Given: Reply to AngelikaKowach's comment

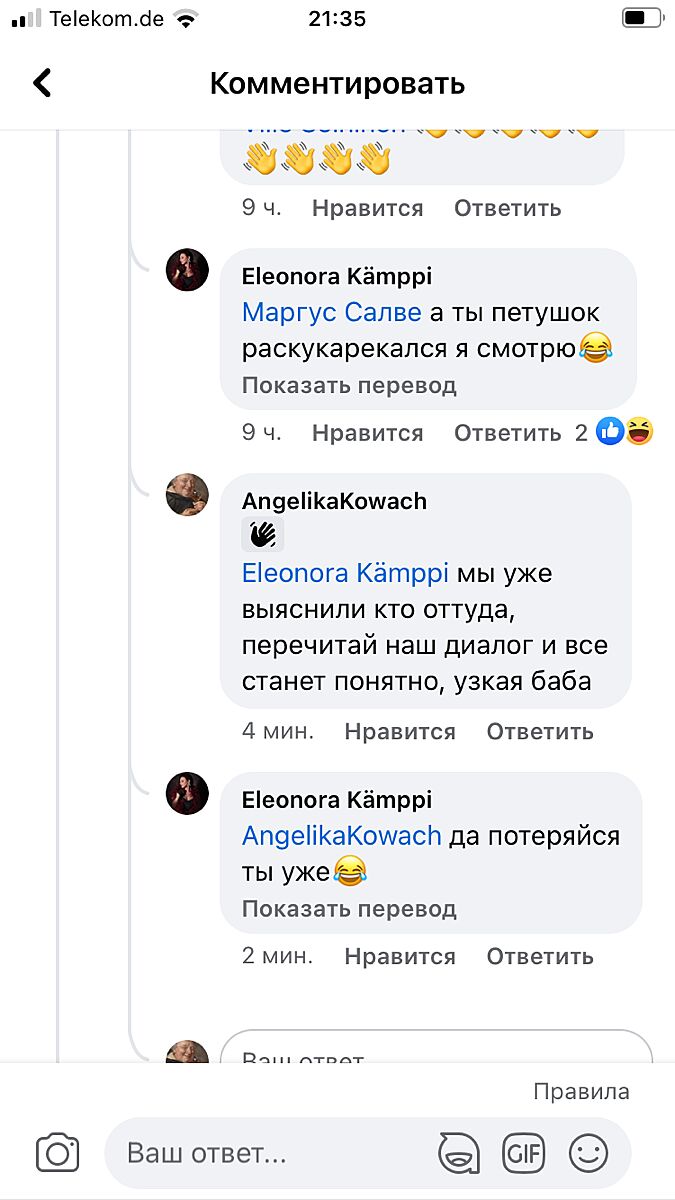Looking at the screenshot, I should pyautogui.click(x=540, y=731).
